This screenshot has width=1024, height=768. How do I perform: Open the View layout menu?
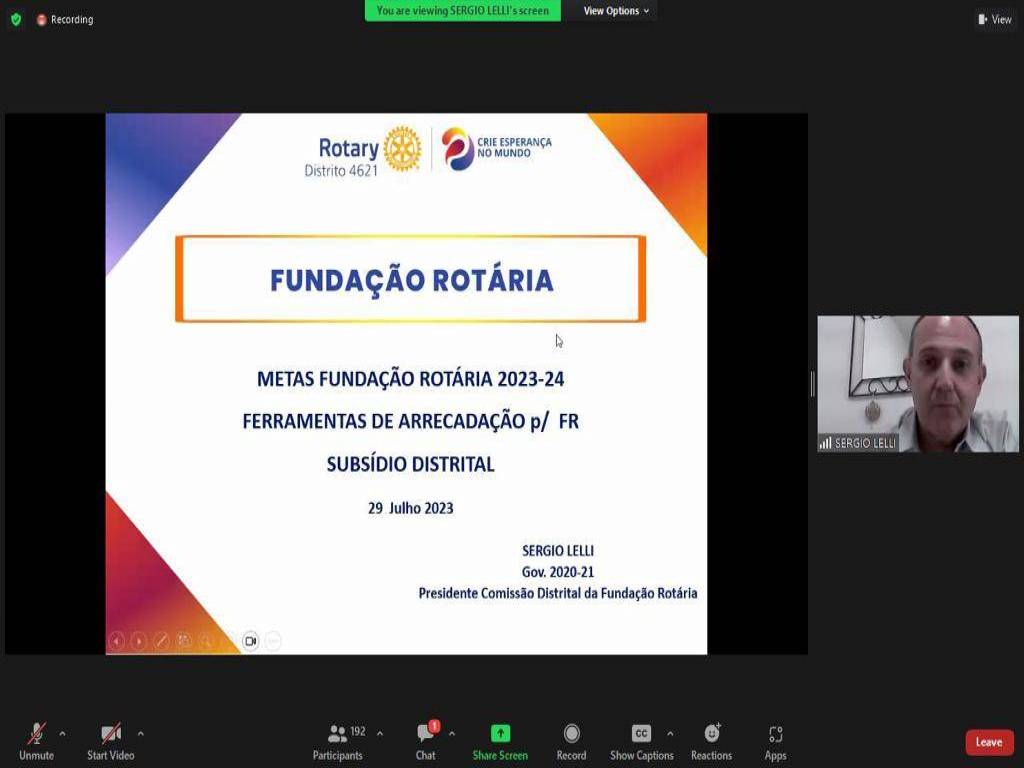995,19
